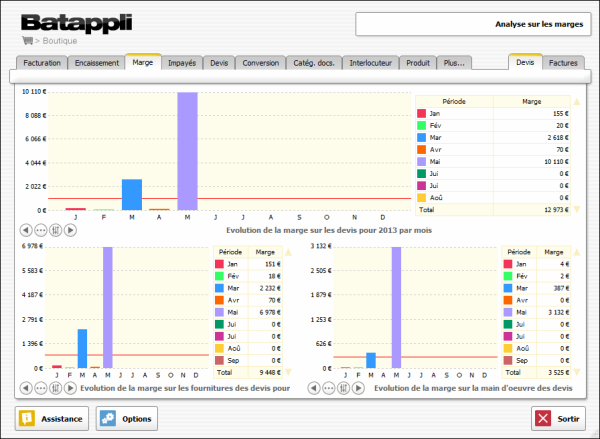Go to previous period on top monthly chart
600x439 pixels.
(x=26, y=229)
